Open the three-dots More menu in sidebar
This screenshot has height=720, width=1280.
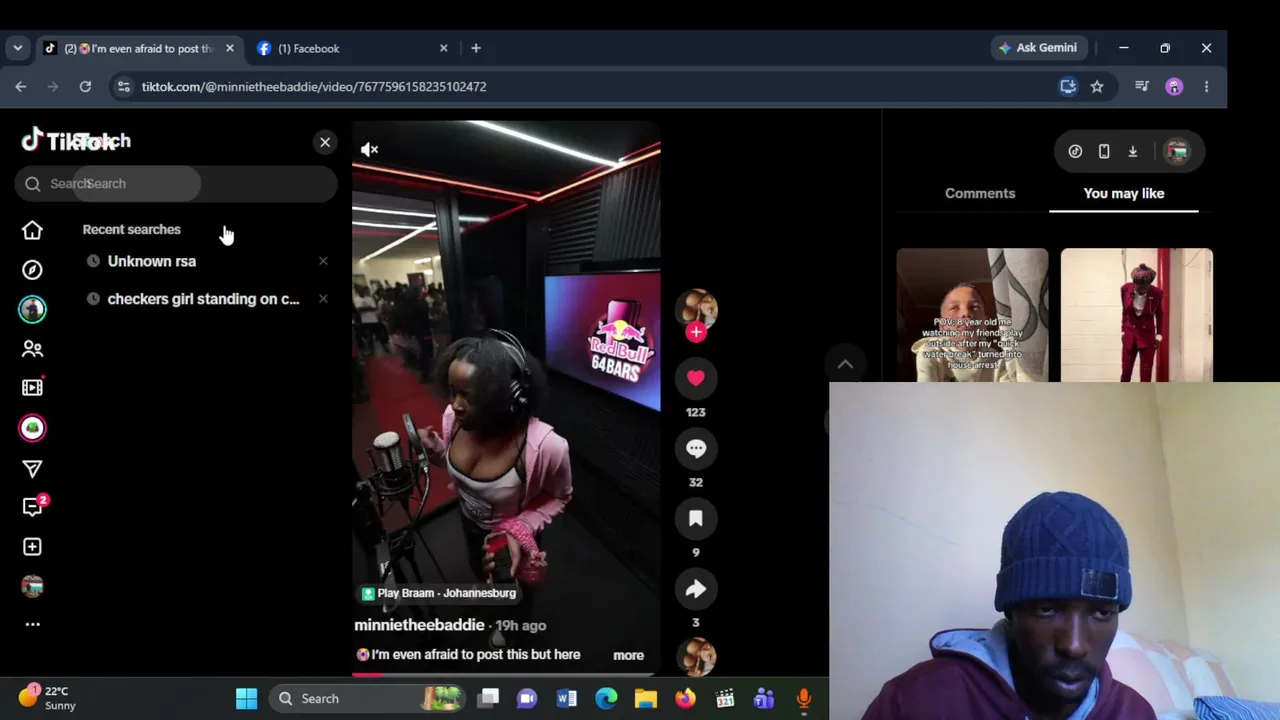click(x=32, y=624)
